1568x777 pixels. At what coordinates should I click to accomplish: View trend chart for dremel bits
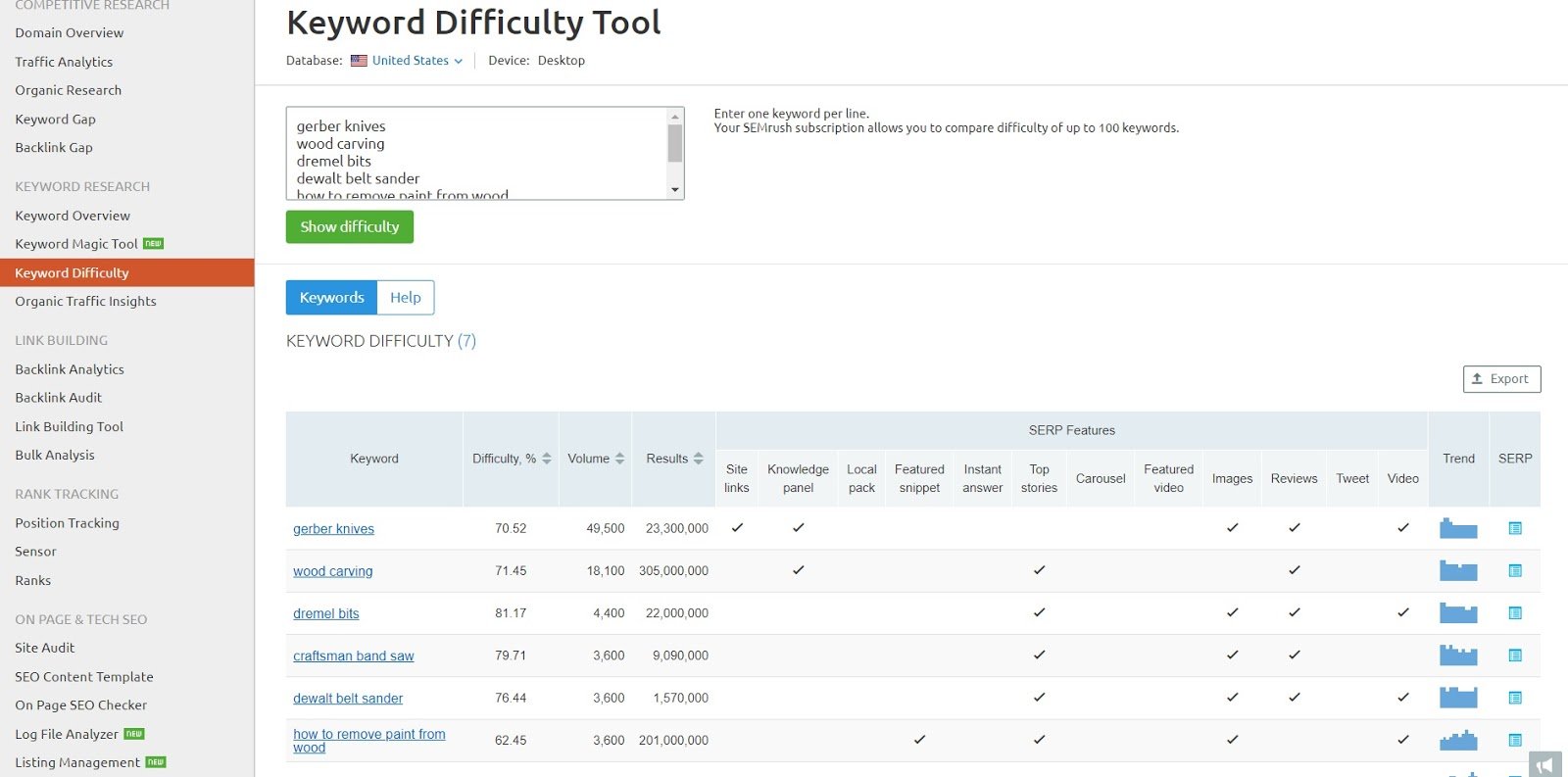pos(1458,613)
